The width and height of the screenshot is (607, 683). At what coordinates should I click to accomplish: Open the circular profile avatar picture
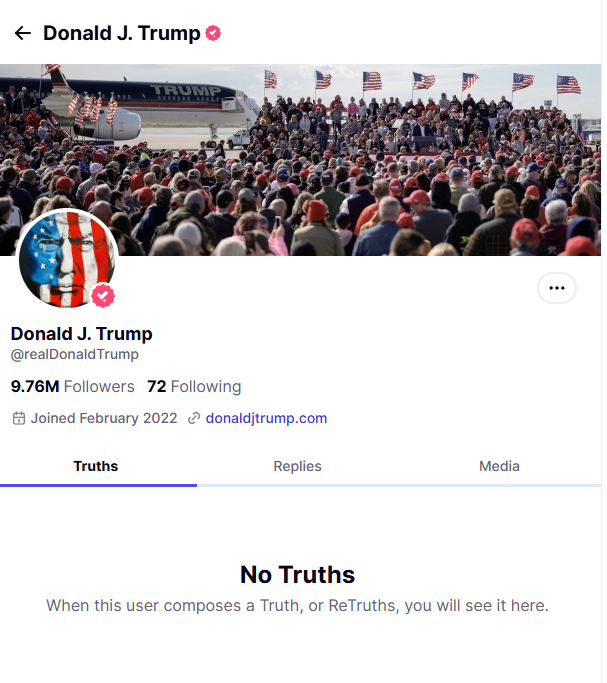click(x=66, y=258)
